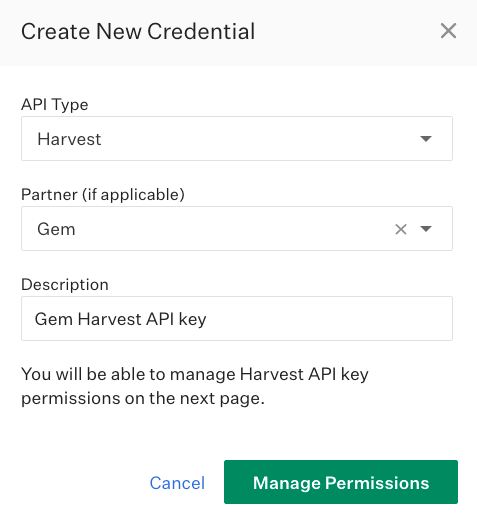Open the Harvest API Type combo box
This screenshot has height=529, width=477.
237,138
